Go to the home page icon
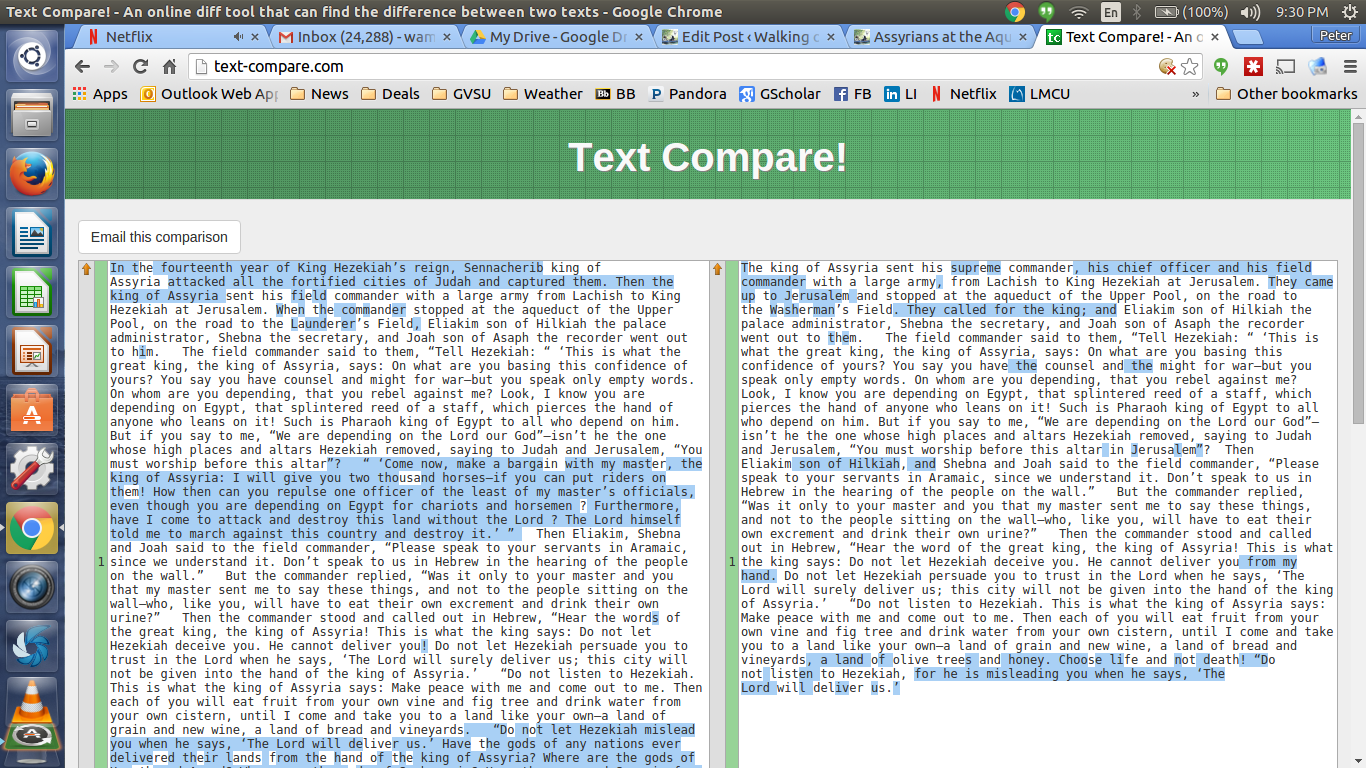 170,67
